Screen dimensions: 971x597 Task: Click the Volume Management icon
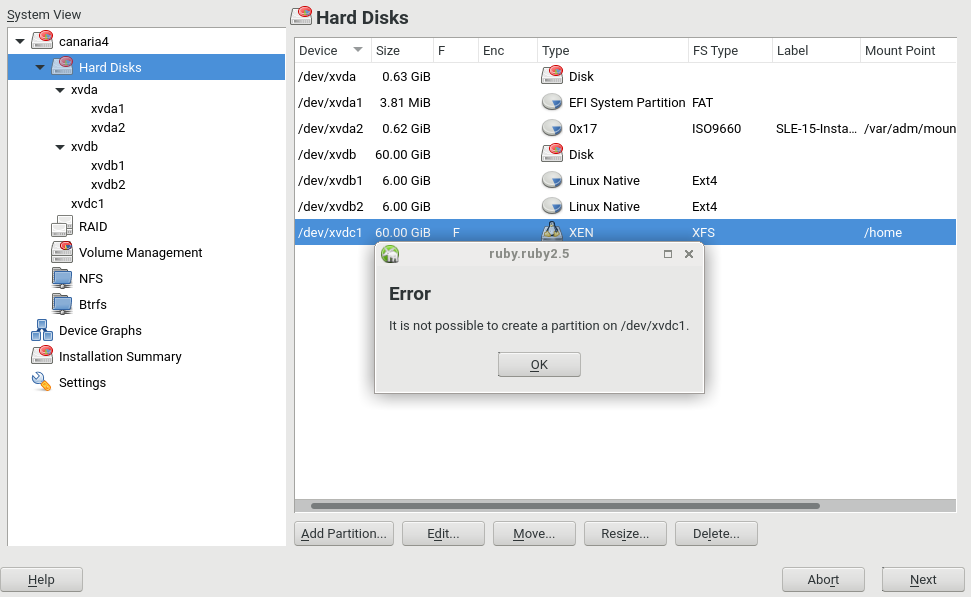[63, 253]
